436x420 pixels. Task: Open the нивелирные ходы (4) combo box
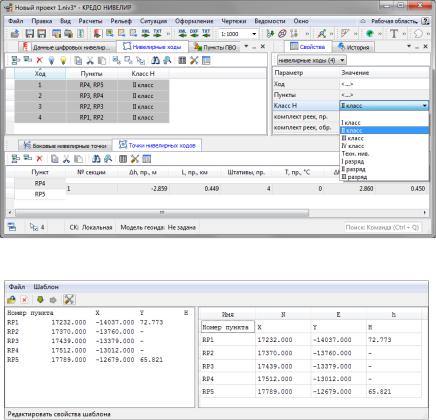[312, 60]
